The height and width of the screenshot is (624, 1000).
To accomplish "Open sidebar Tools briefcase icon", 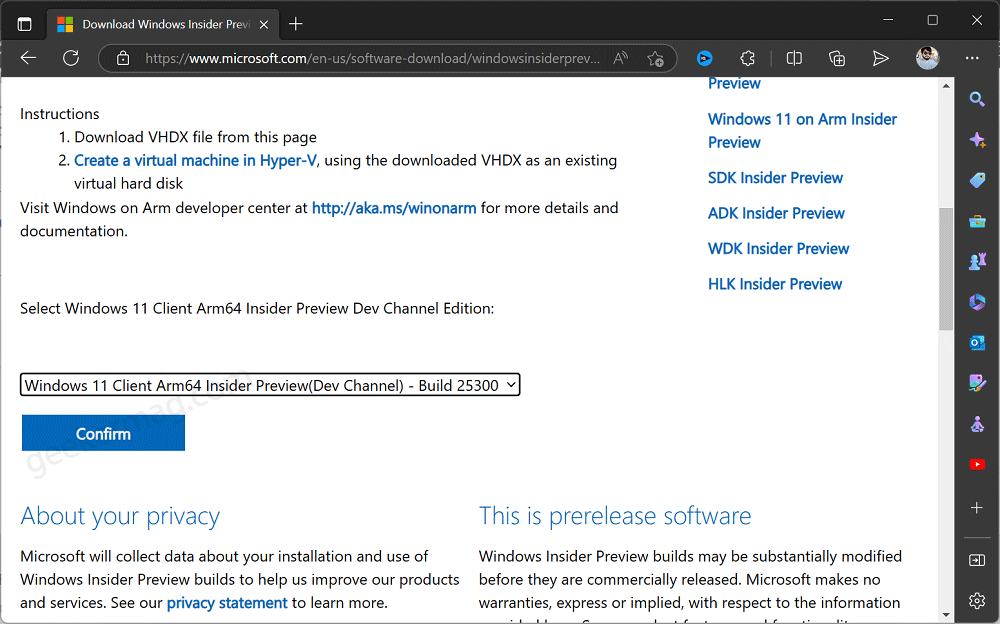I will click(x=977, y=221).
